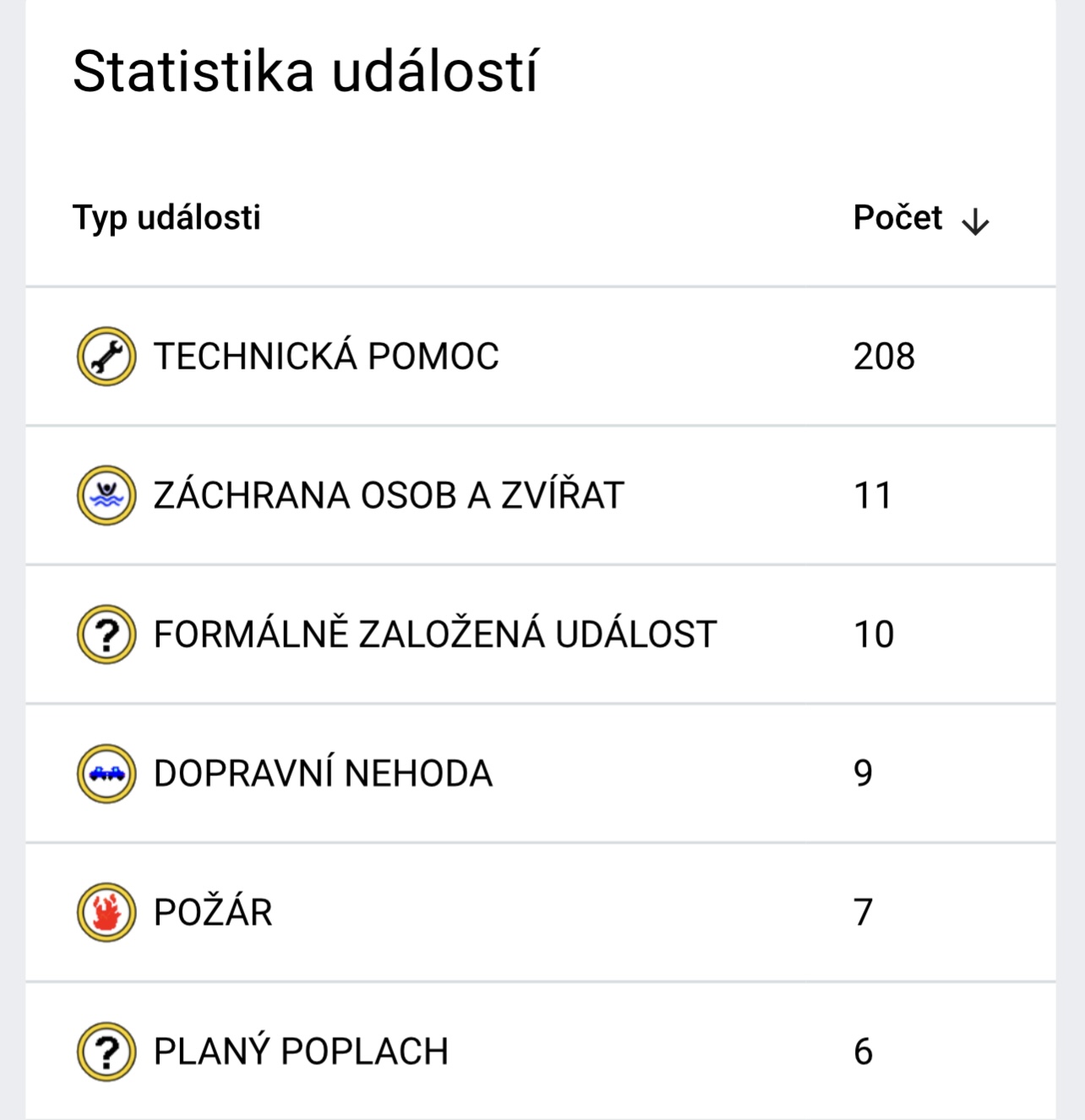The height and width of the screenshot is (1120, 1085).
Task: Click the question mark icon beside Planý poplach
Action: pos(106,1052)
